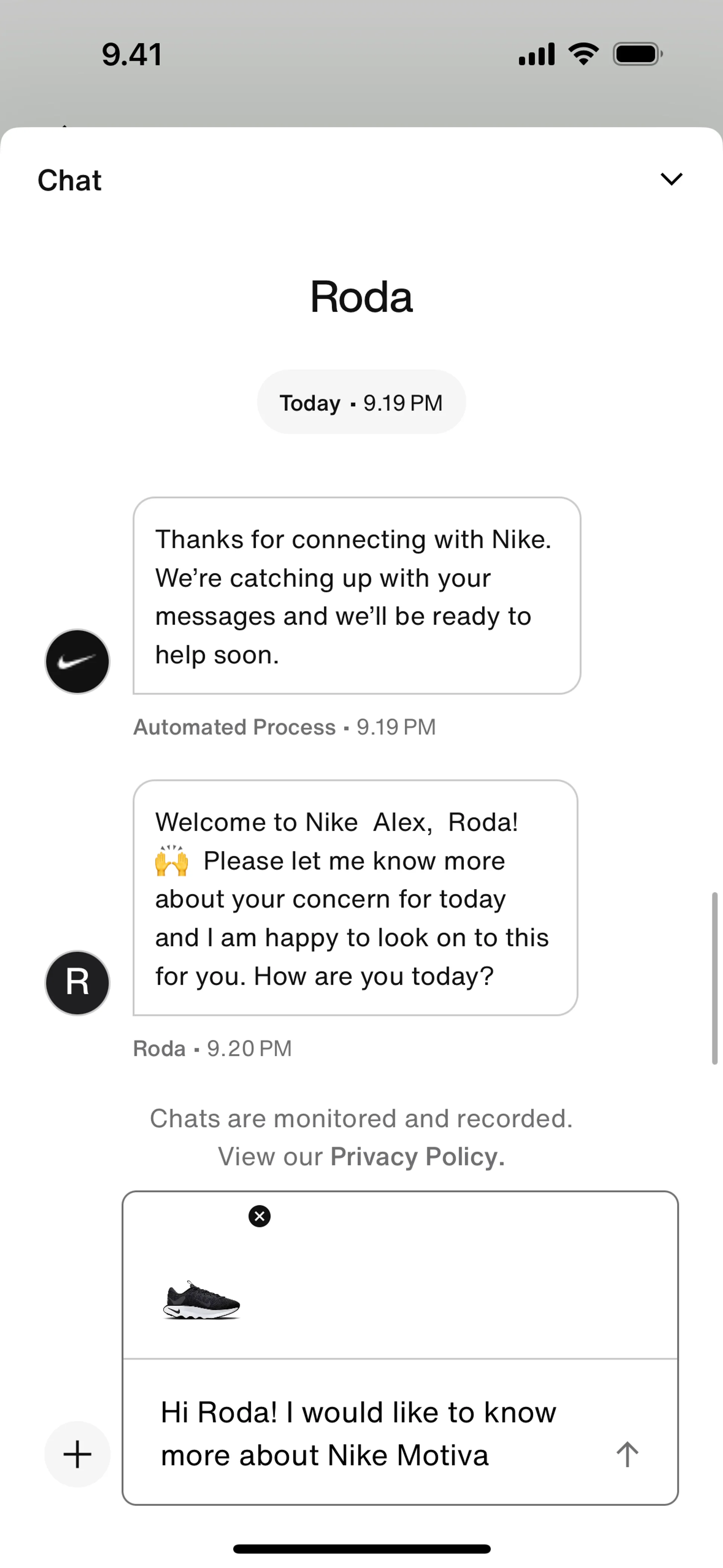Image resolution: width=723 pixels, height=1568 pixels.
Task: Tap the Today 9.19 PM date pill
Action: click(x=361, y=402)
